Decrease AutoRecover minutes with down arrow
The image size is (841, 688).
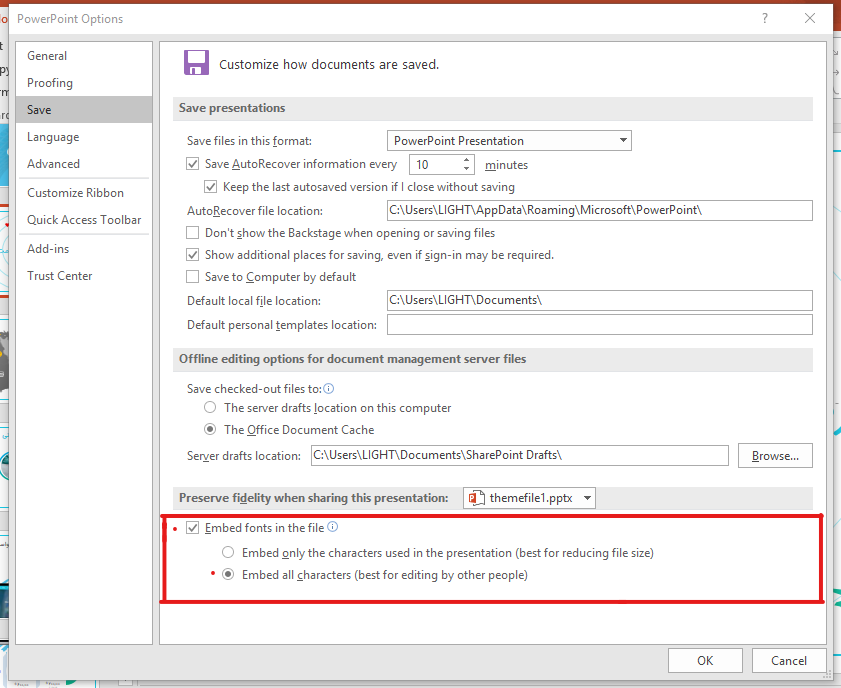pos(467,169)
